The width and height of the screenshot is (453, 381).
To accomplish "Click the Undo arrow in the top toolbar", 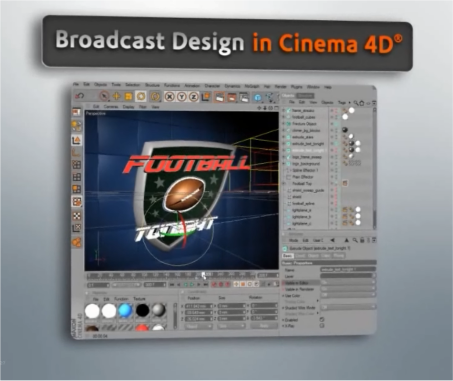I will [79, 96].
